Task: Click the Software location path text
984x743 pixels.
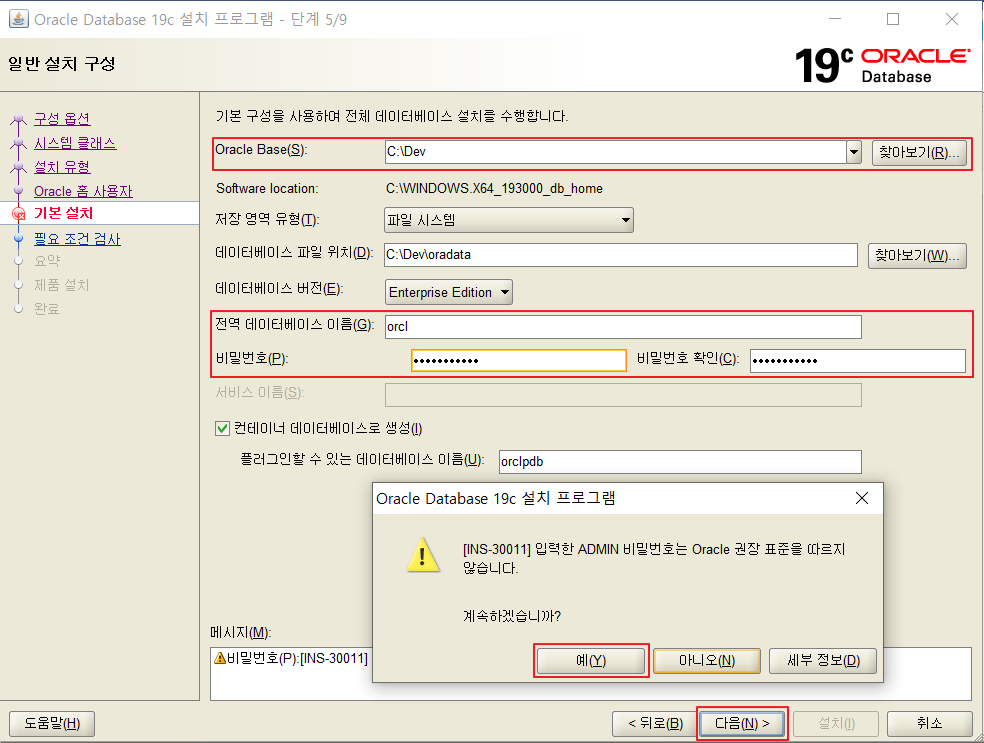Action: [494, 188]
